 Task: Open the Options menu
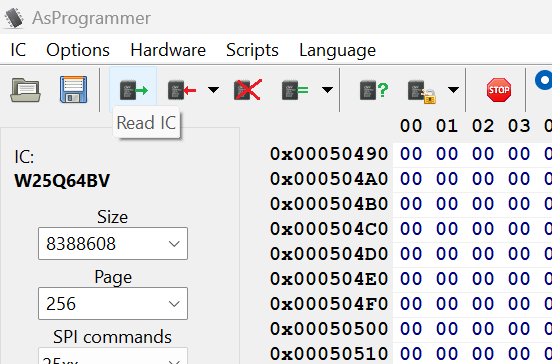click(x=78, y=50)
